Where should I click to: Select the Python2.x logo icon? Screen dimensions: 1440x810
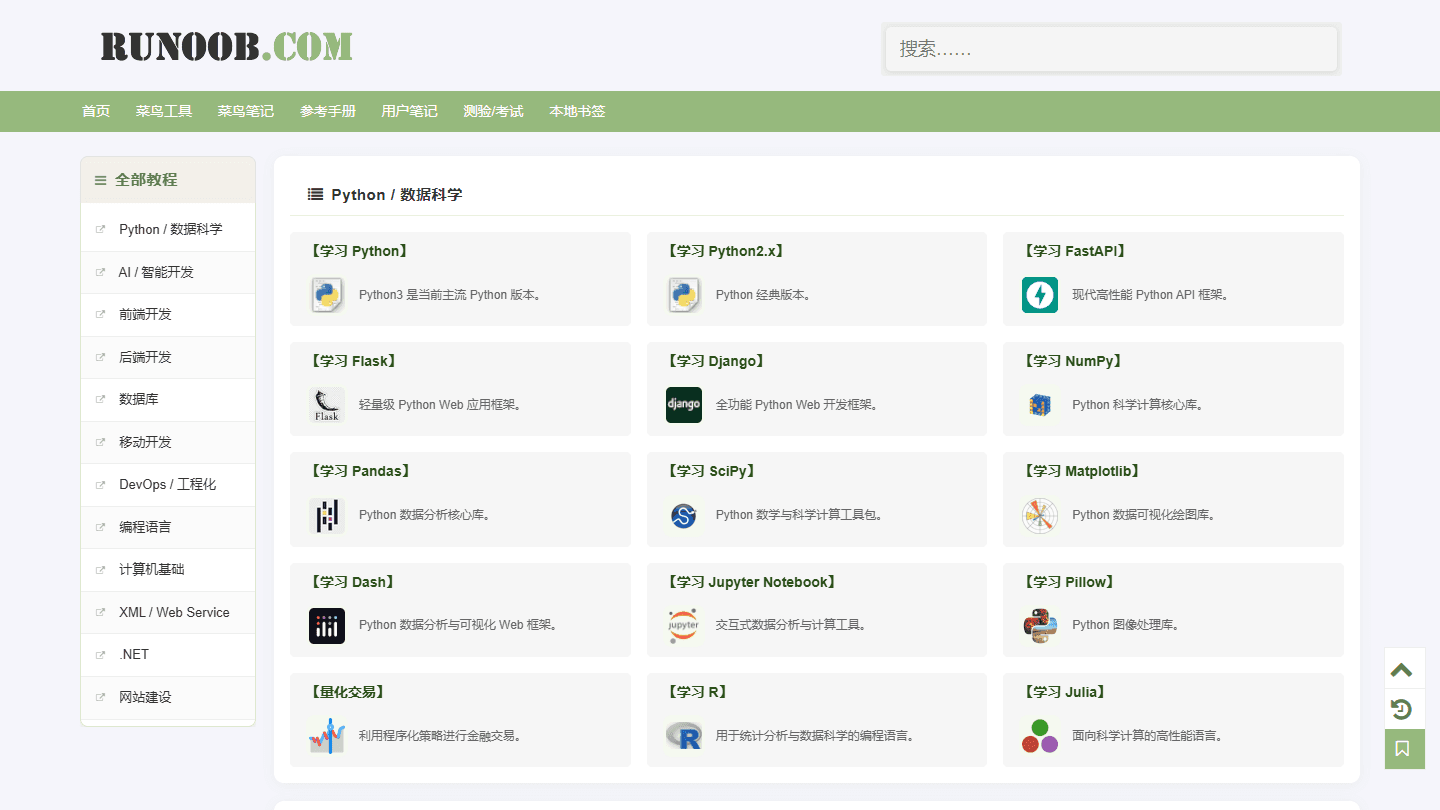pos(684,295)
